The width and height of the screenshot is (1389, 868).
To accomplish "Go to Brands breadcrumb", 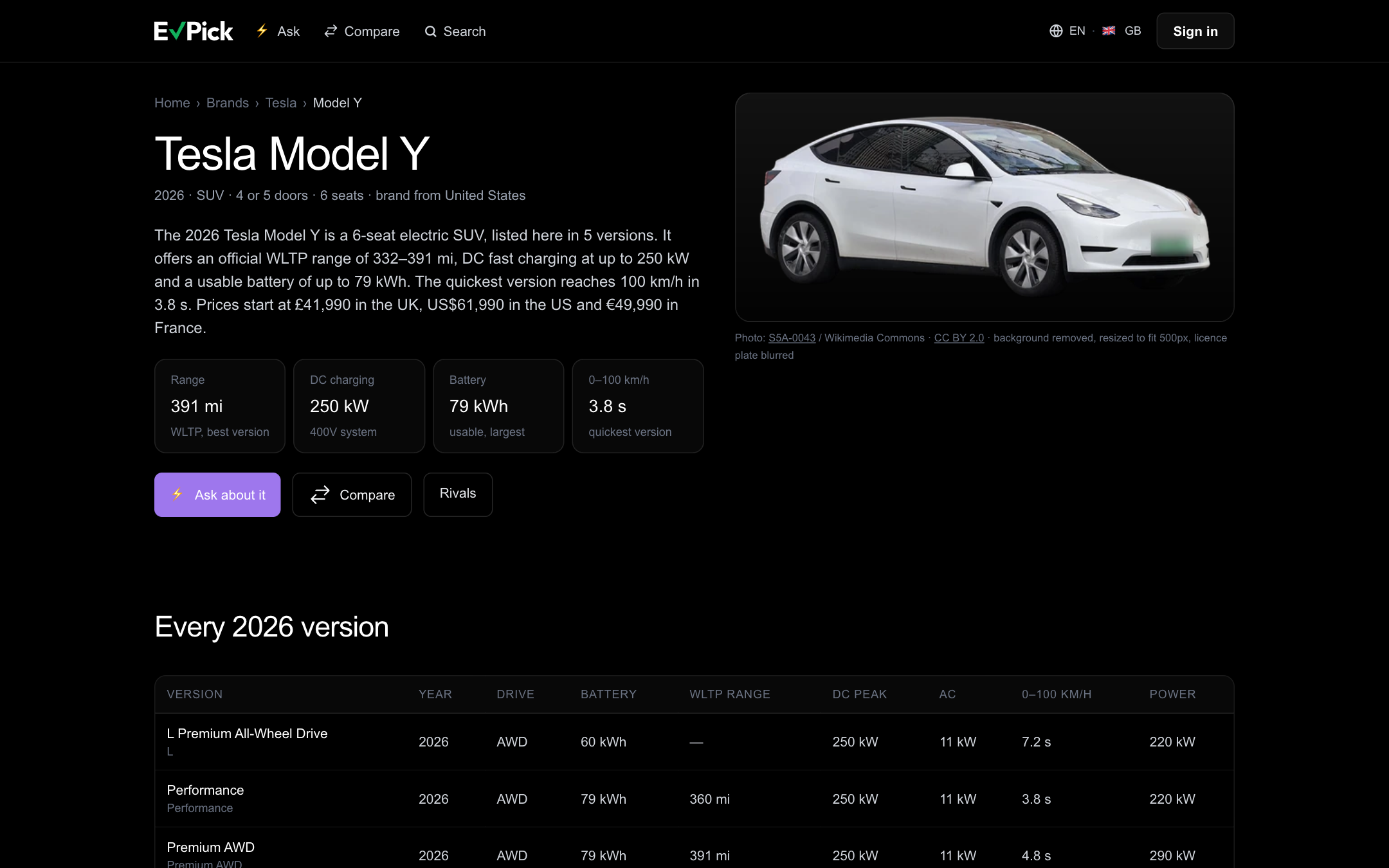I will coord(227,103).
